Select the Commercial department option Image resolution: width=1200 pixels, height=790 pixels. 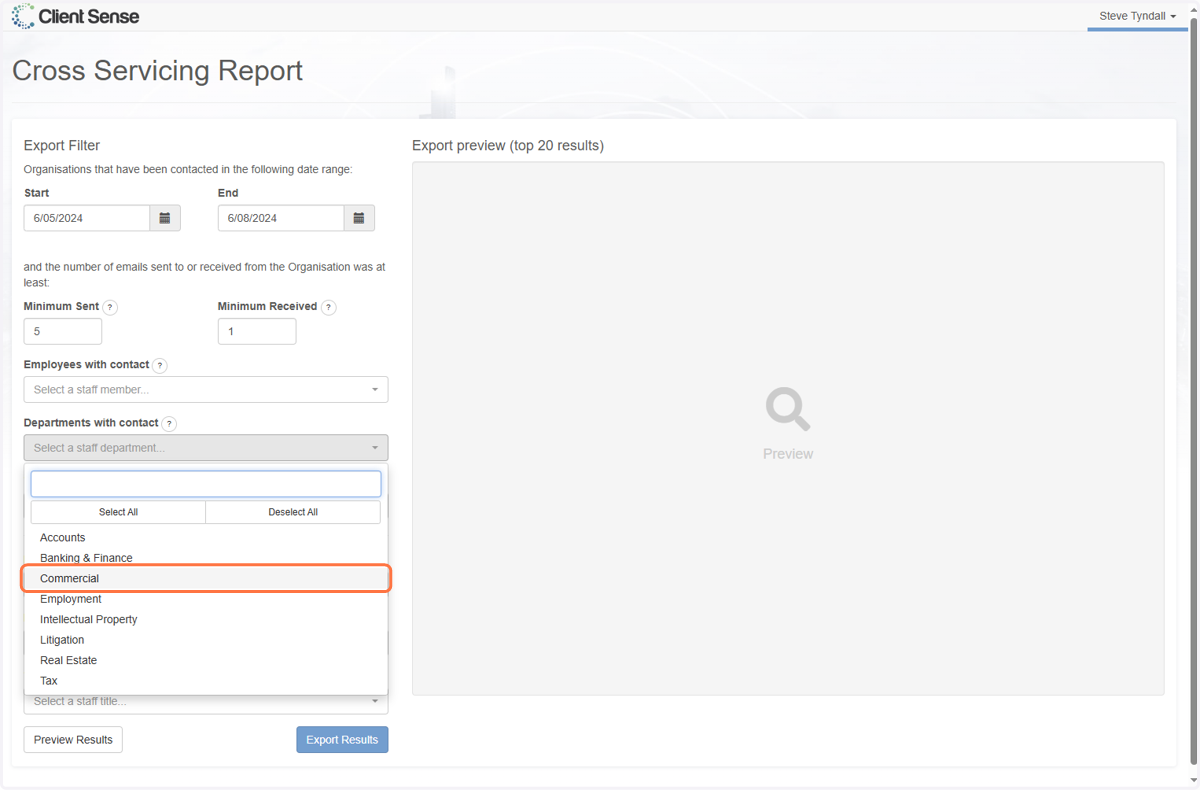(x=206, y=579)
